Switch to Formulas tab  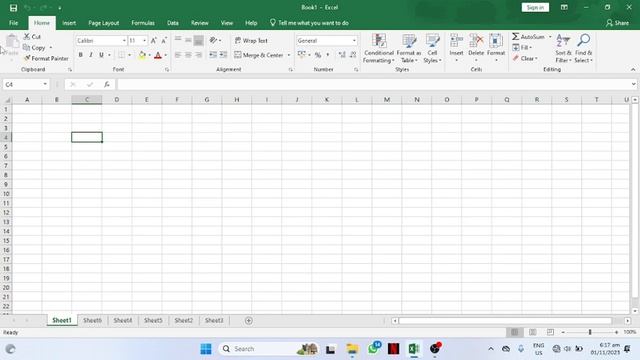click(x=143, y=23)
